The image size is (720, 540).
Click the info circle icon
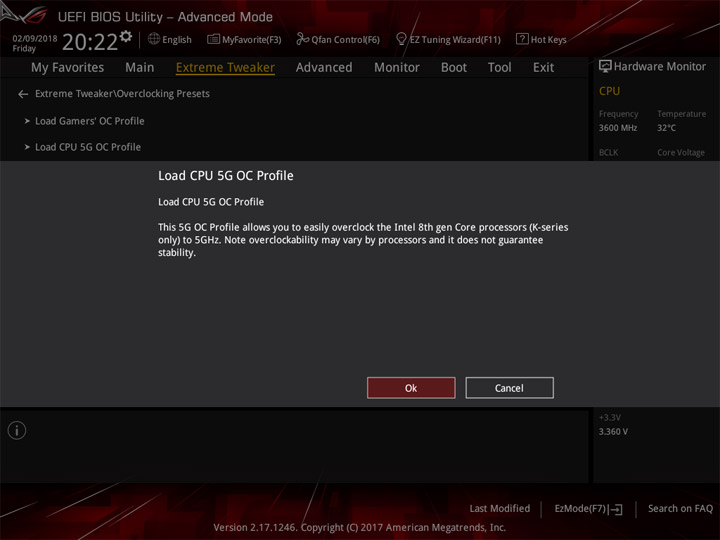17,431
